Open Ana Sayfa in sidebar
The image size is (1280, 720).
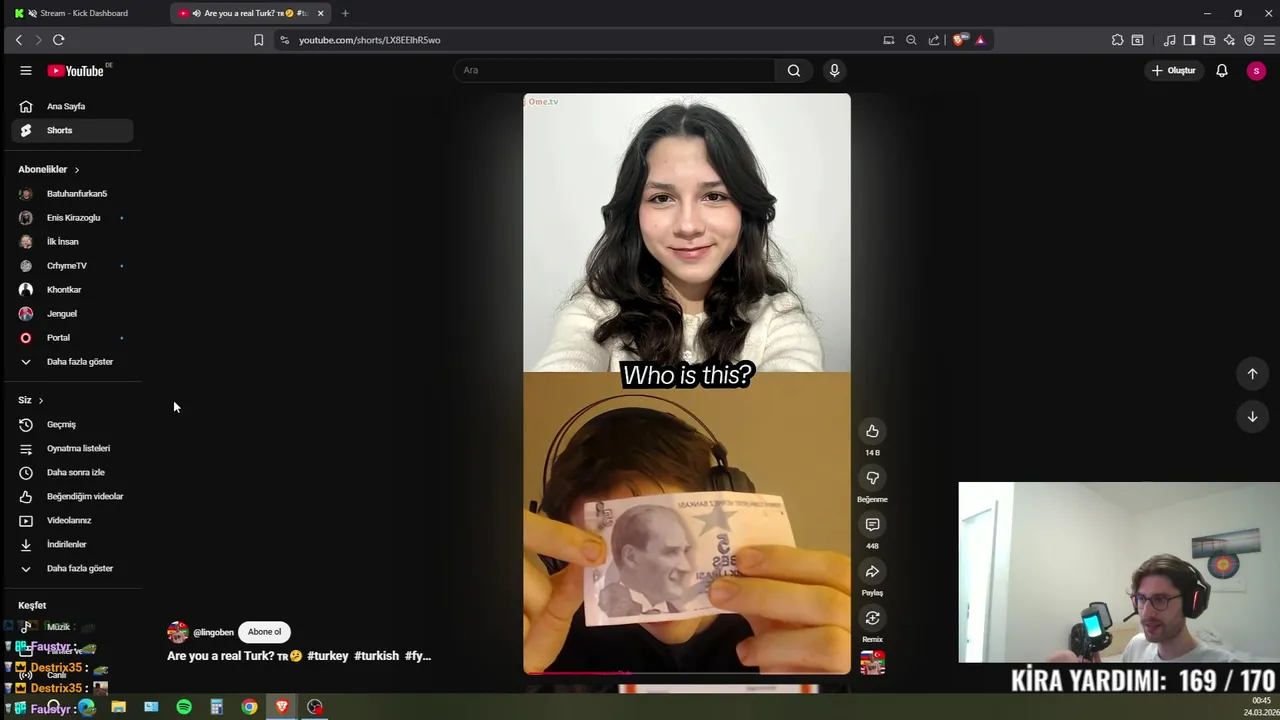click(x=72, y=106)
